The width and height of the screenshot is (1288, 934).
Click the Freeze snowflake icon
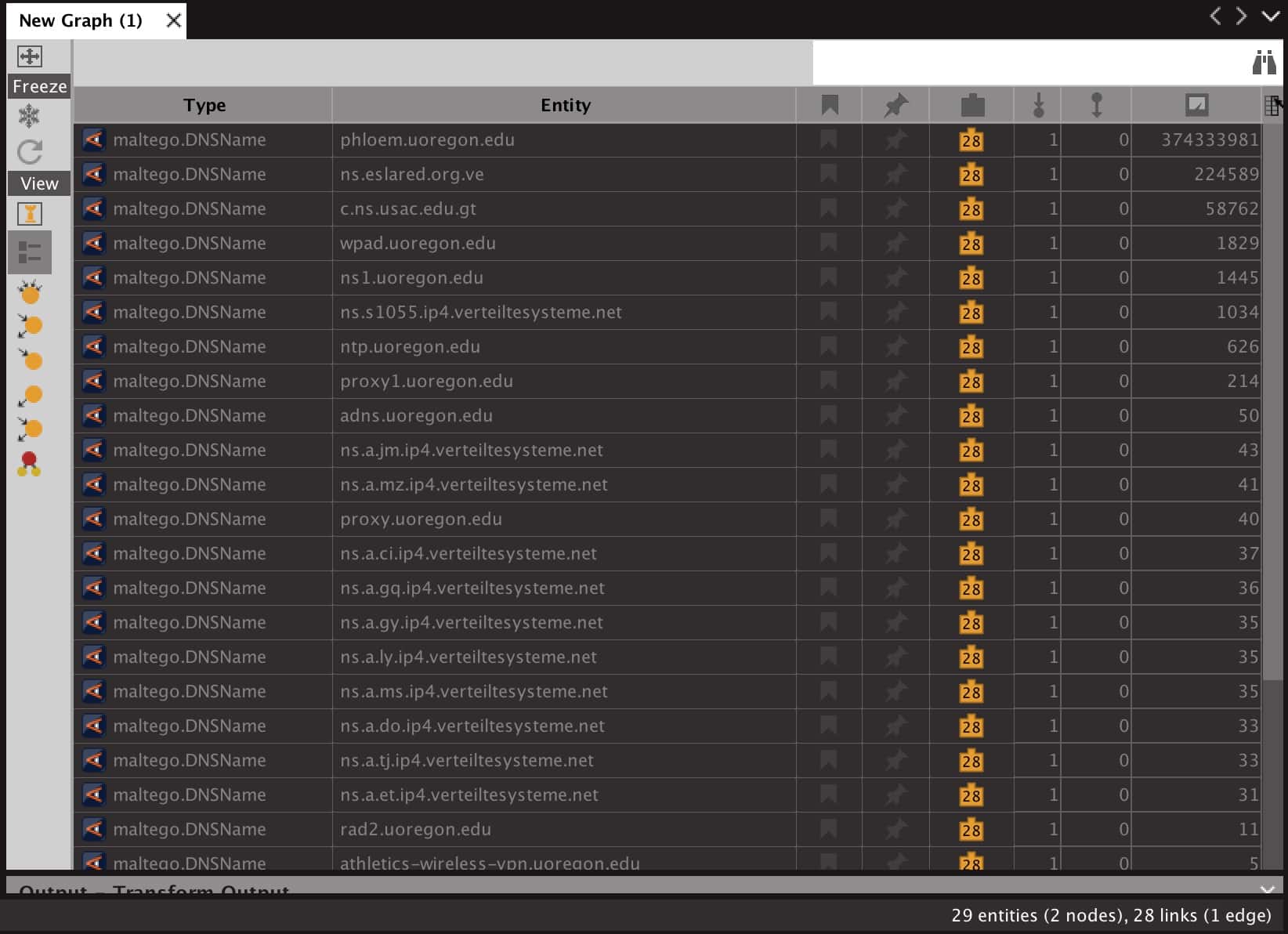click(30, 117)
